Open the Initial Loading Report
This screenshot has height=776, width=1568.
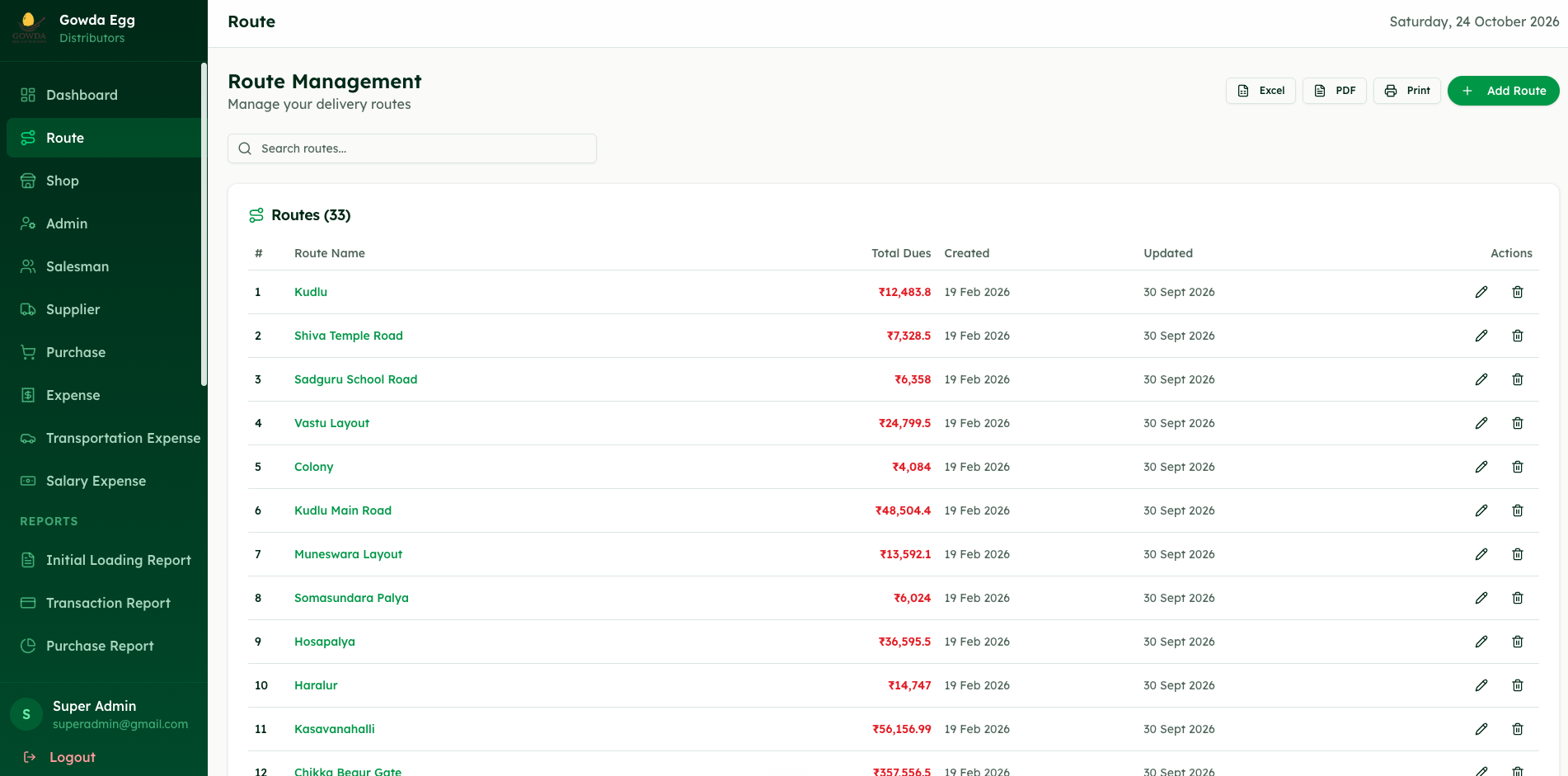(104, 560)
